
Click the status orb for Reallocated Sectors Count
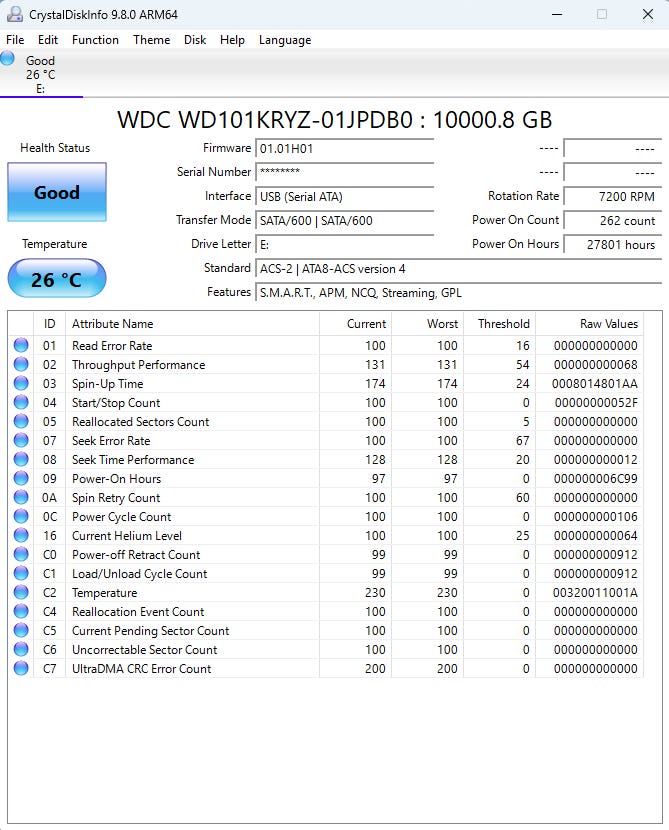click(x=21, y=421)
